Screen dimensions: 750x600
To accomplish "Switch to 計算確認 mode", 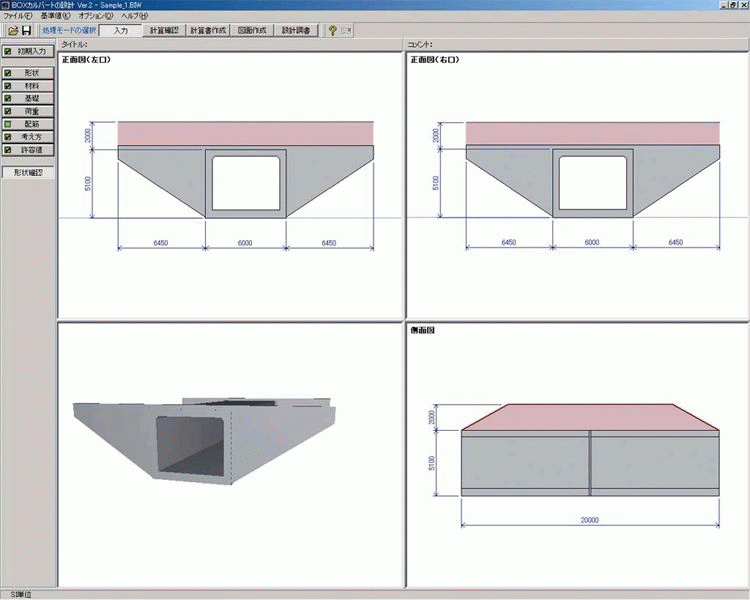I will point(165,30).
